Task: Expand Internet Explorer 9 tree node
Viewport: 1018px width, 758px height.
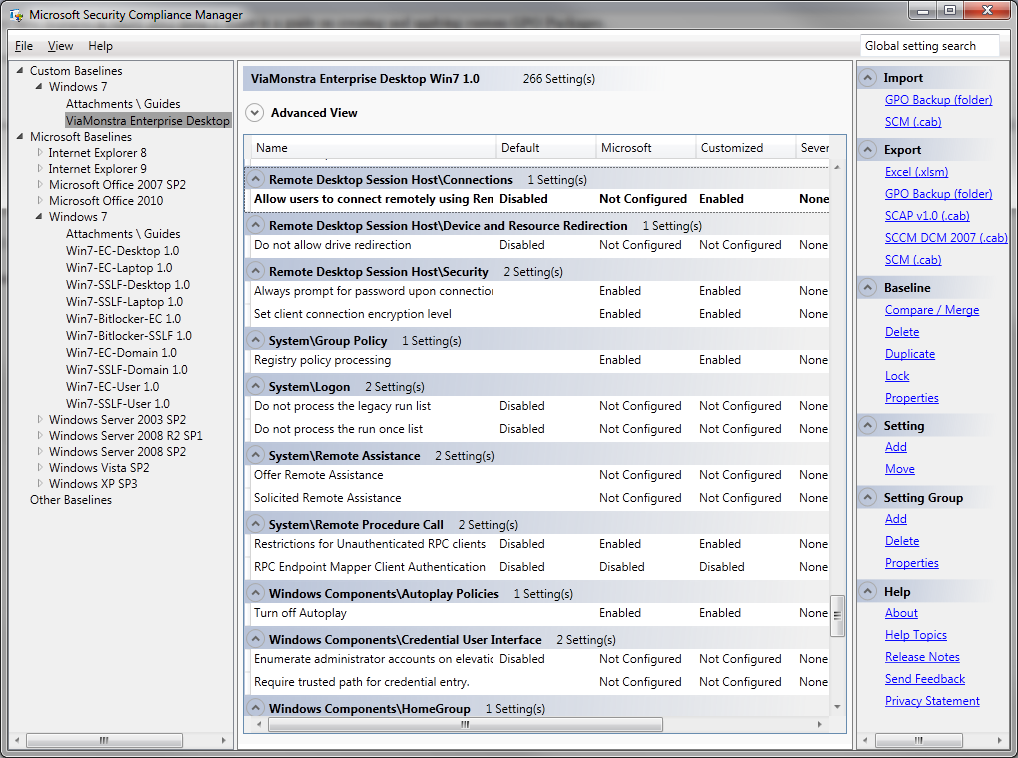Action: click(40, 169)
